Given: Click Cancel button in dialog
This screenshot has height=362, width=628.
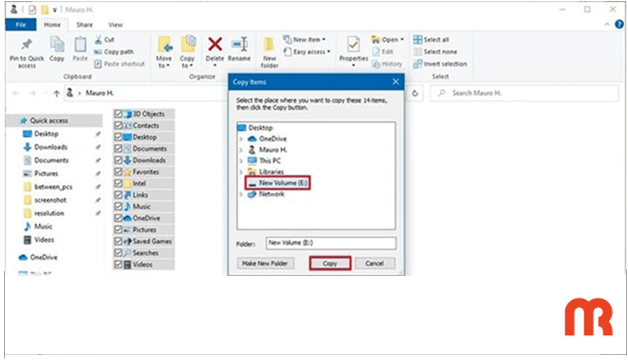Looking at the screenshot, I should pos(374,263).
